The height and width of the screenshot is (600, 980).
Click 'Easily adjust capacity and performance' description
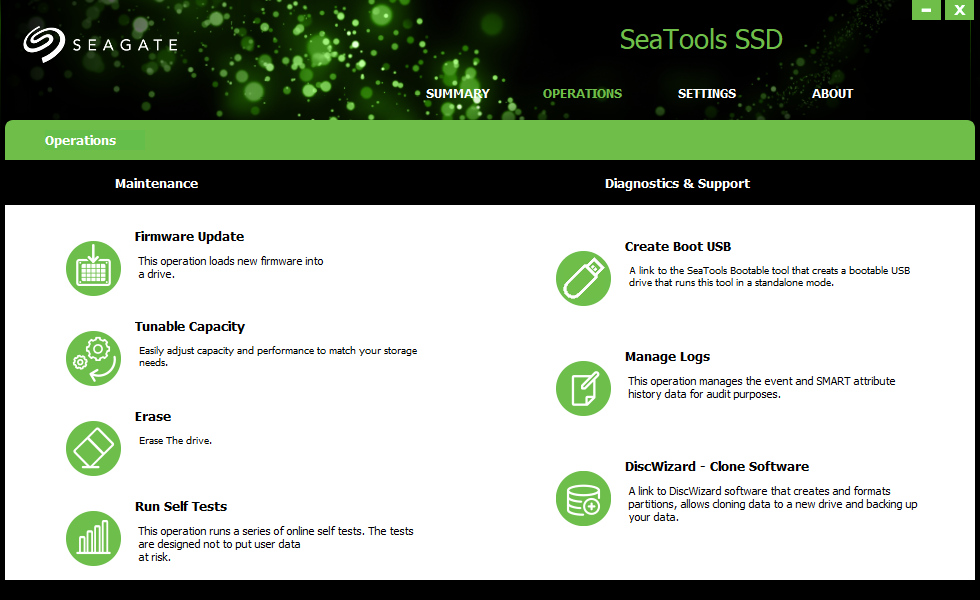coord(278,356)
